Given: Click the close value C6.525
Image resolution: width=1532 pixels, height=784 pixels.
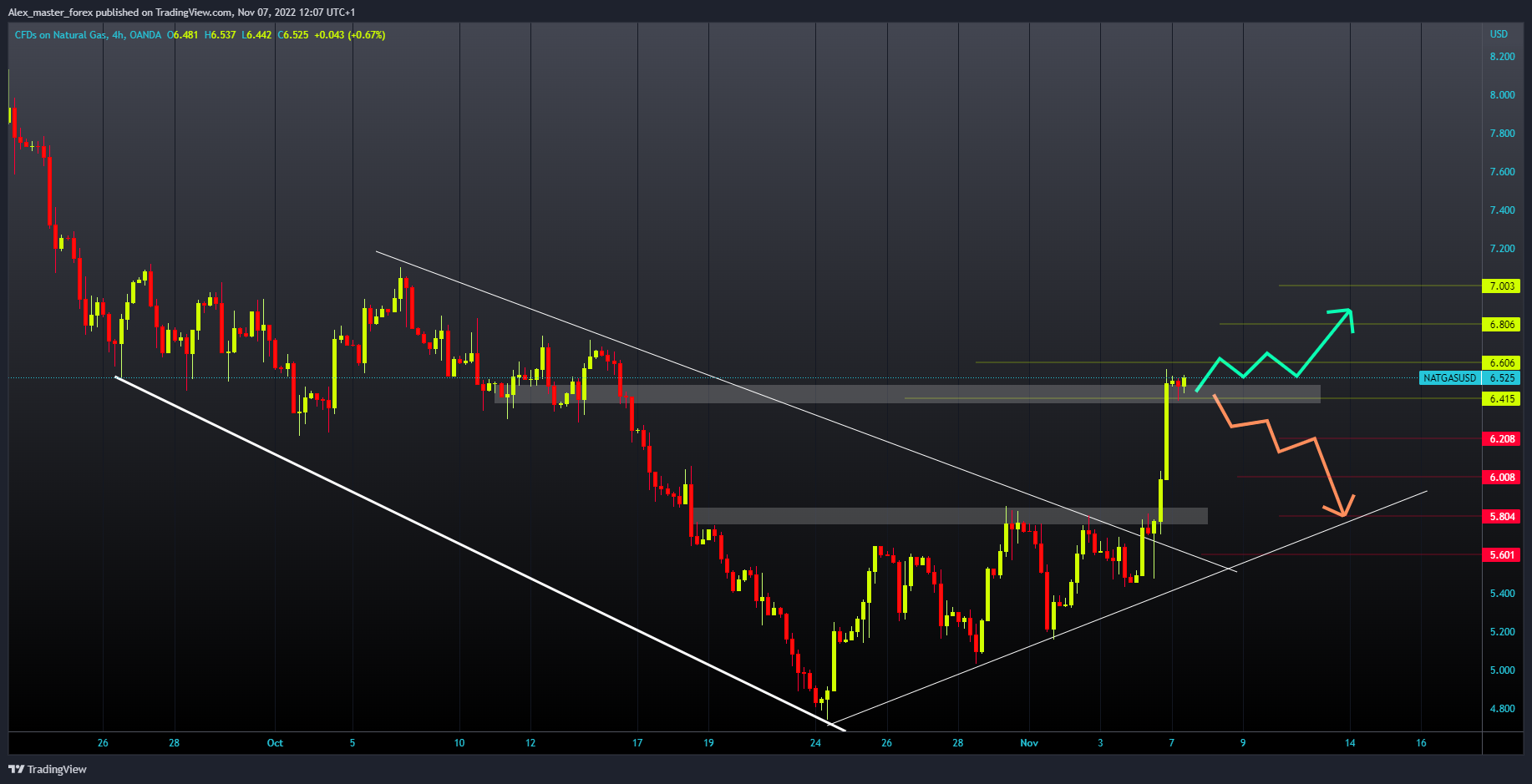Looking at the screenshot, I should tap(293, 35).
